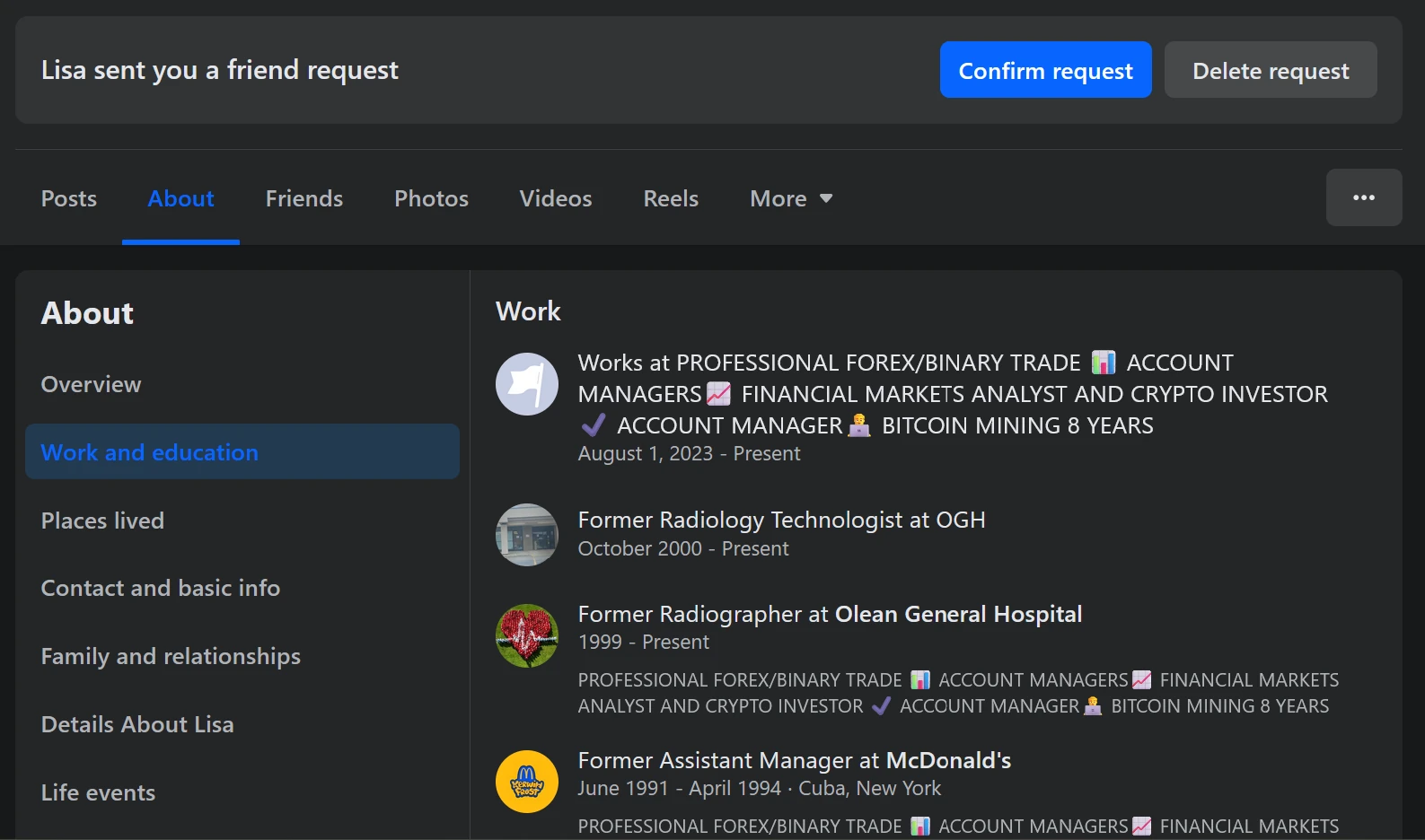The width and height of the screenshot is (1425, 840).
Task: Click 'Works at PROFESSIONAL FOREX/BINARY TRADE' entry
Action: coord(953,394)
